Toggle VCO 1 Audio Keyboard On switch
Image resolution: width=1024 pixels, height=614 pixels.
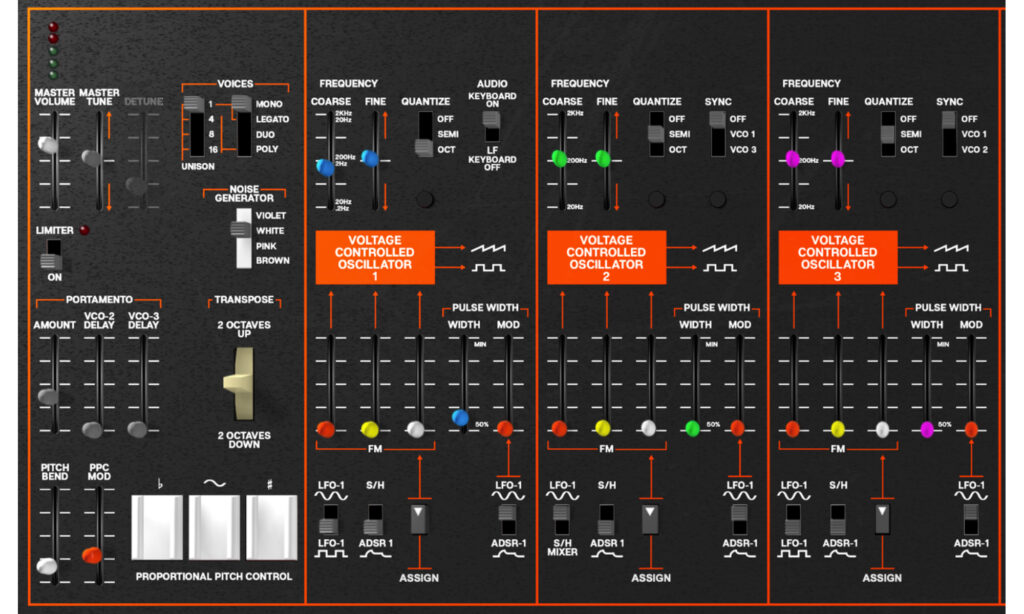coord(491,125)
